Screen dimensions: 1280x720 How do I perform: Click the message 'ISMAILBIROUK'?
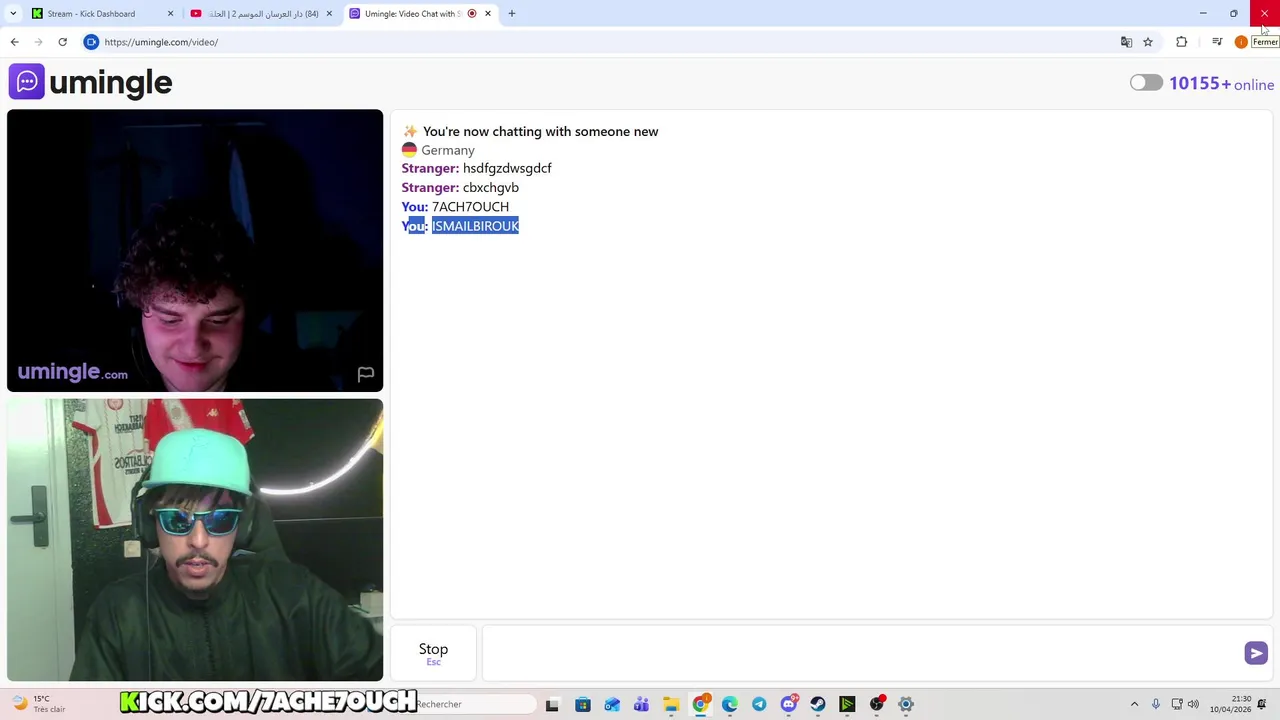[x=475, y=226]
